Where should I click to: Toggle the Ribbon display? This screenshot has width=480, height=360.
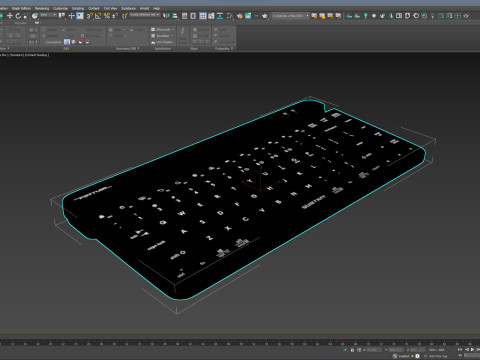(203, 15)
